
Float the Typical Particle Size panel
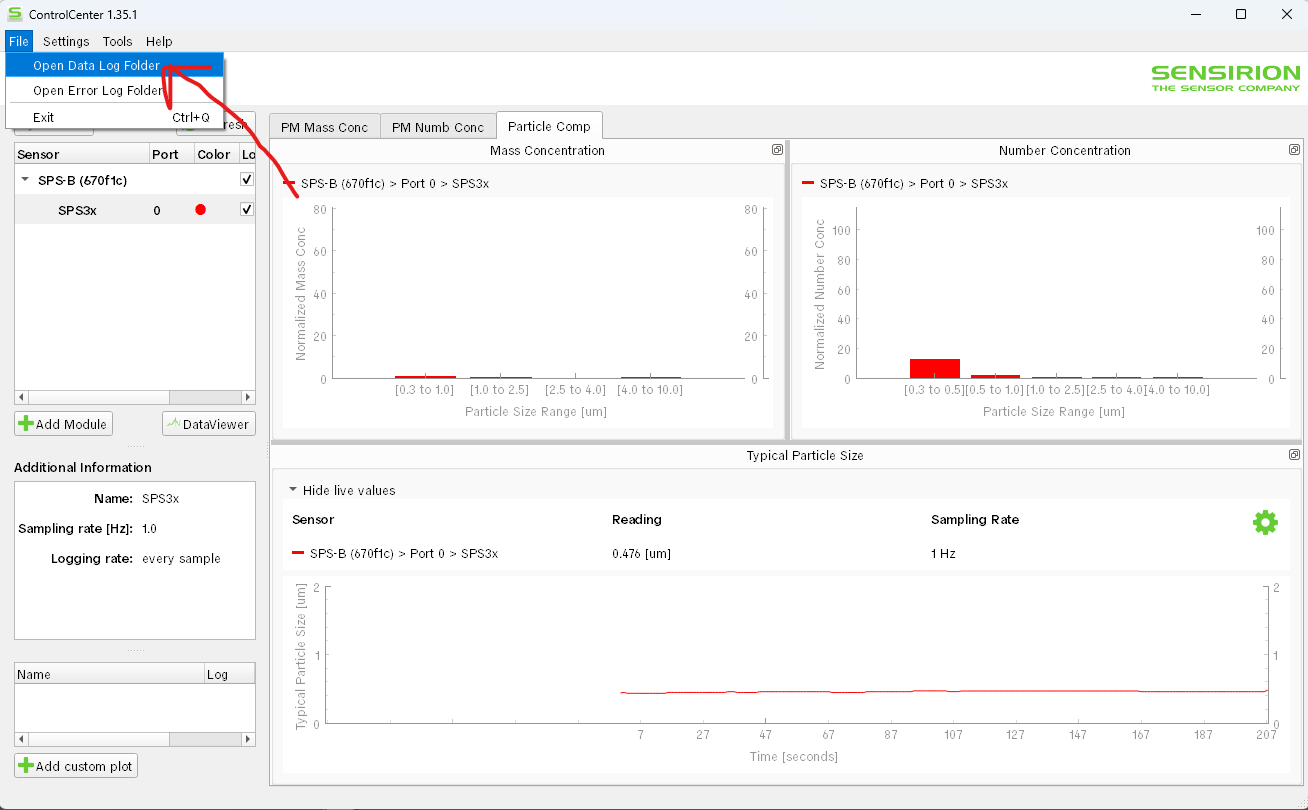(1294, 455)
